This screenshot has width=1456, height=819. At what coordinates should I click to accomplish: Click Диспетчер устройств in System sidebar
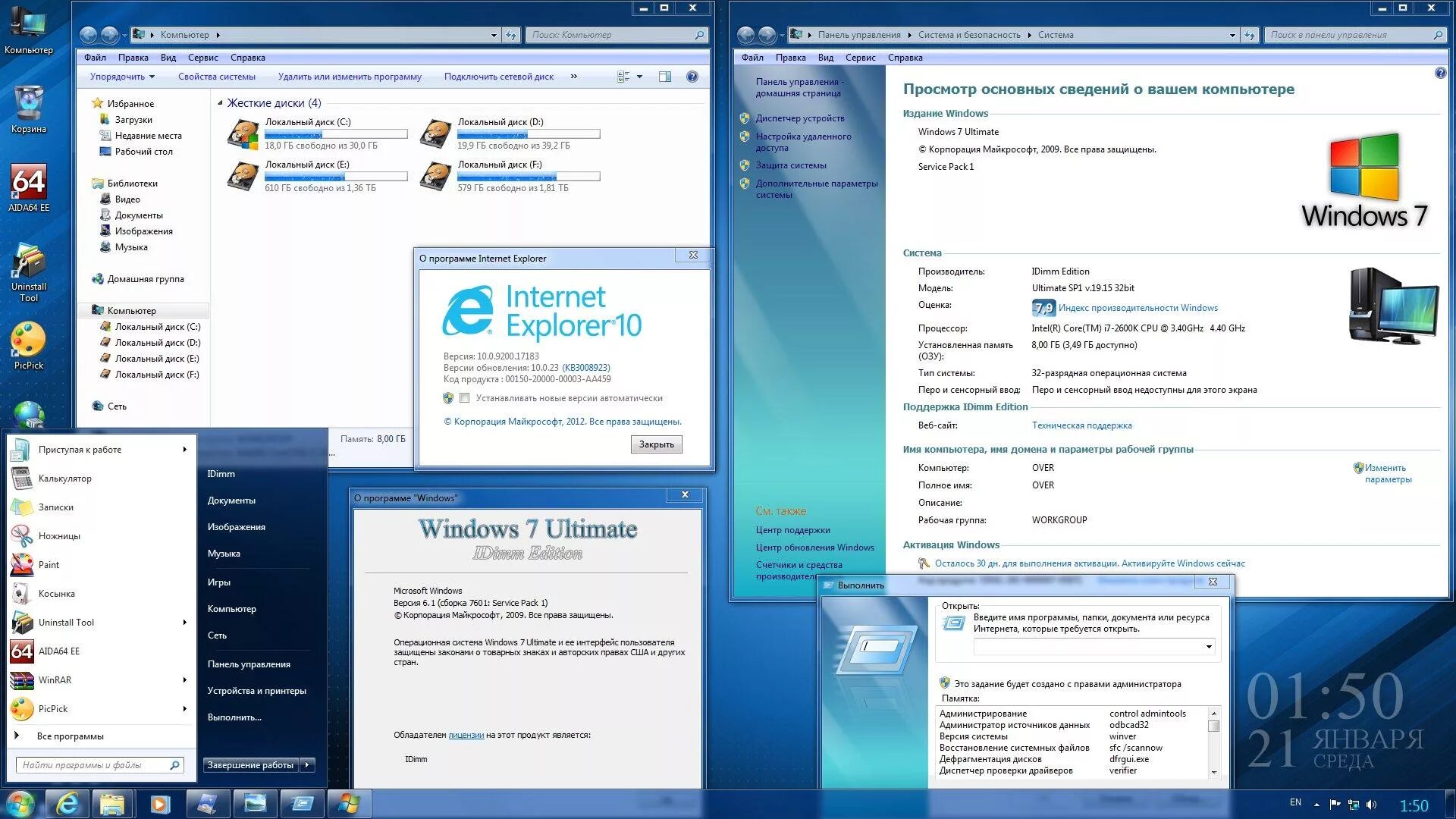[799, 118]
